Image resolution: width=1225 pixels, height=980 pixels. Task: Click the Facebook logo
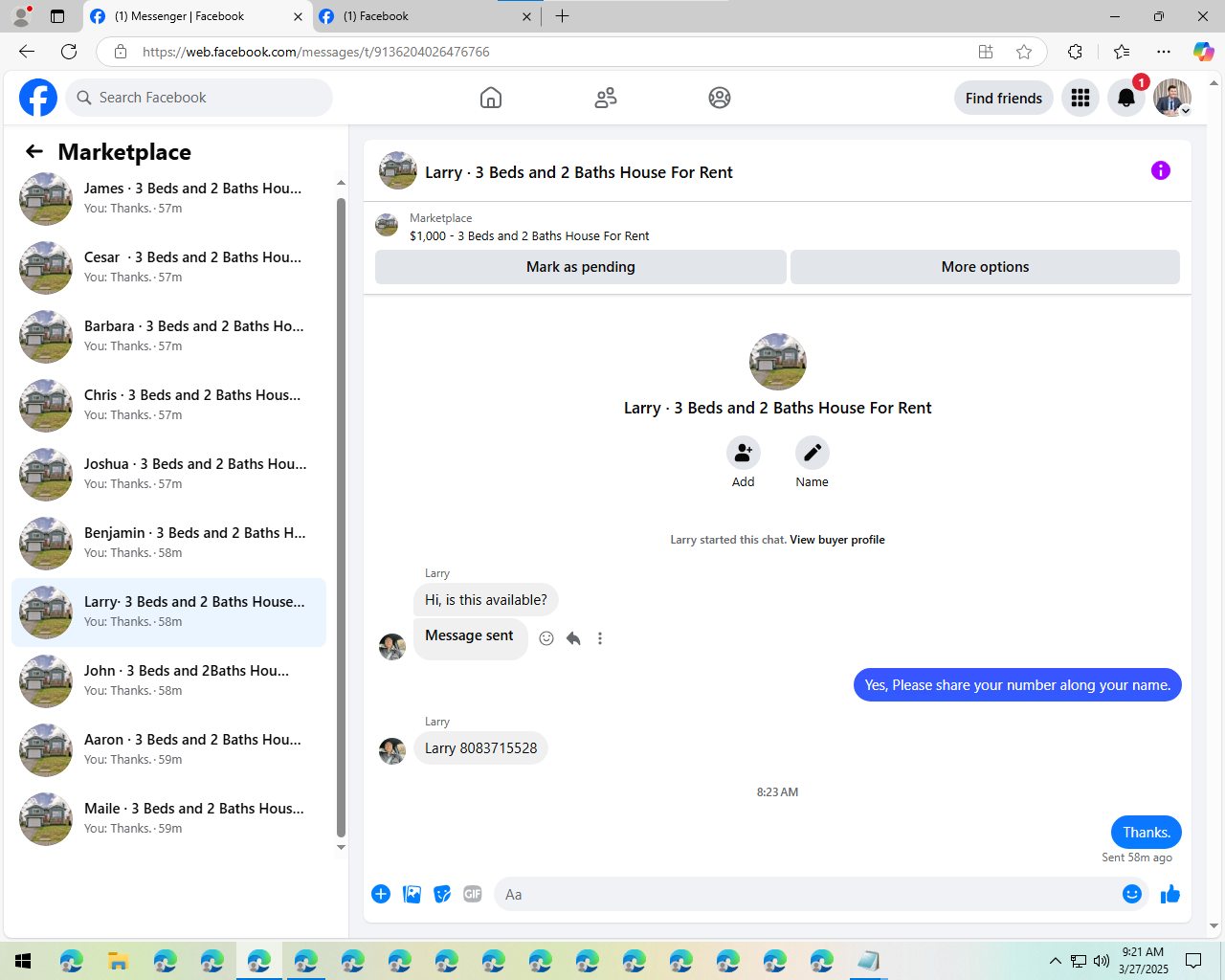pyautogui.click(x=38, y=98)
